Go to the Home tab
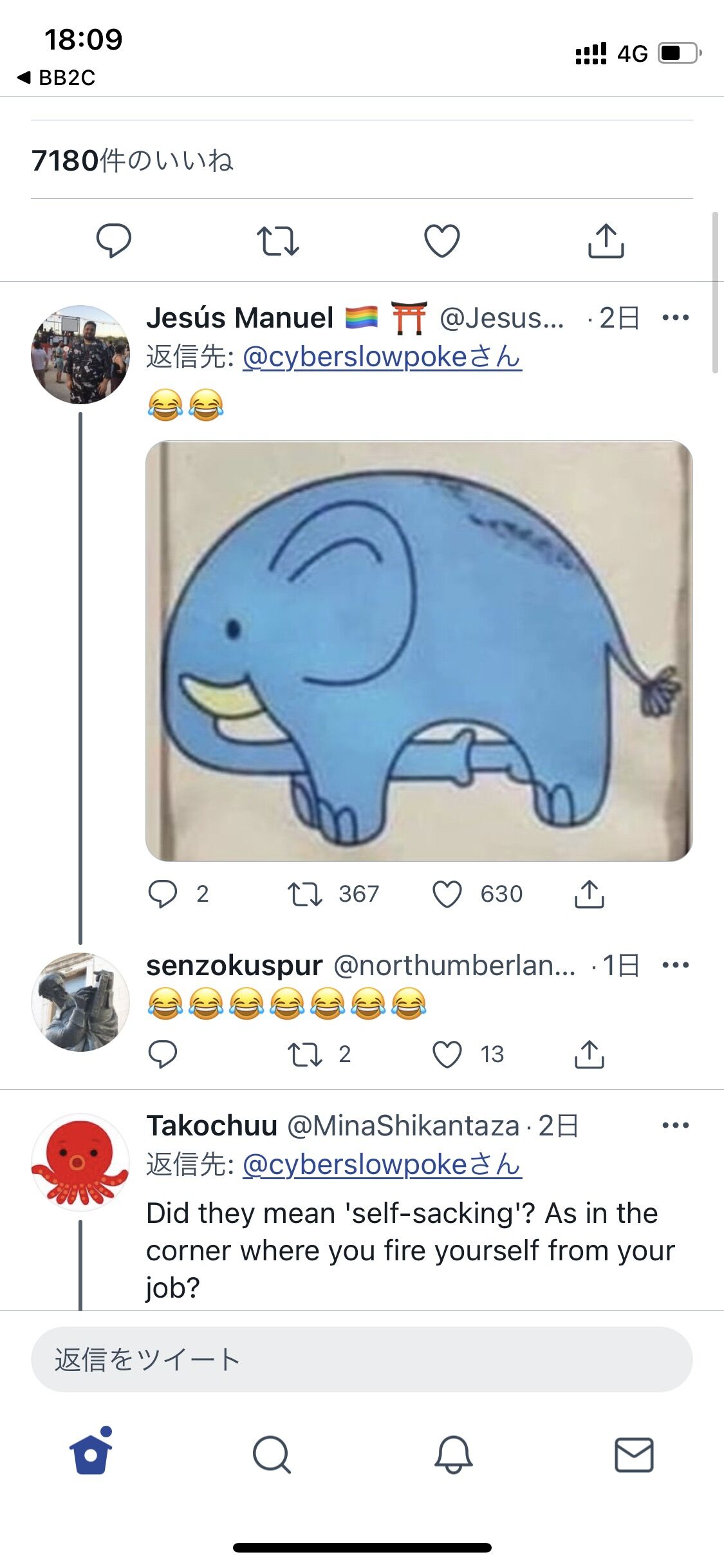 [x=91, y=1453]
